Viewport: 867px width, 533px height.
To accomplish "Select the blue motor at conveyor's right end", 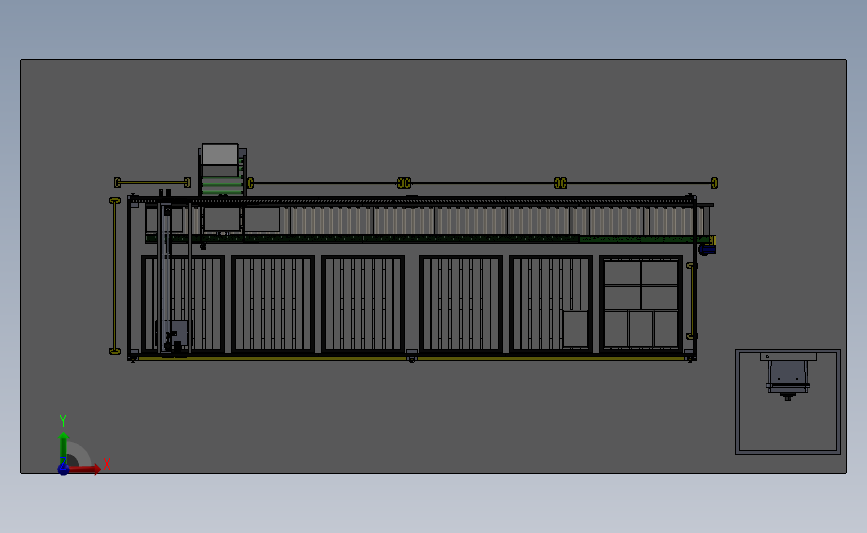I will 707,250.
